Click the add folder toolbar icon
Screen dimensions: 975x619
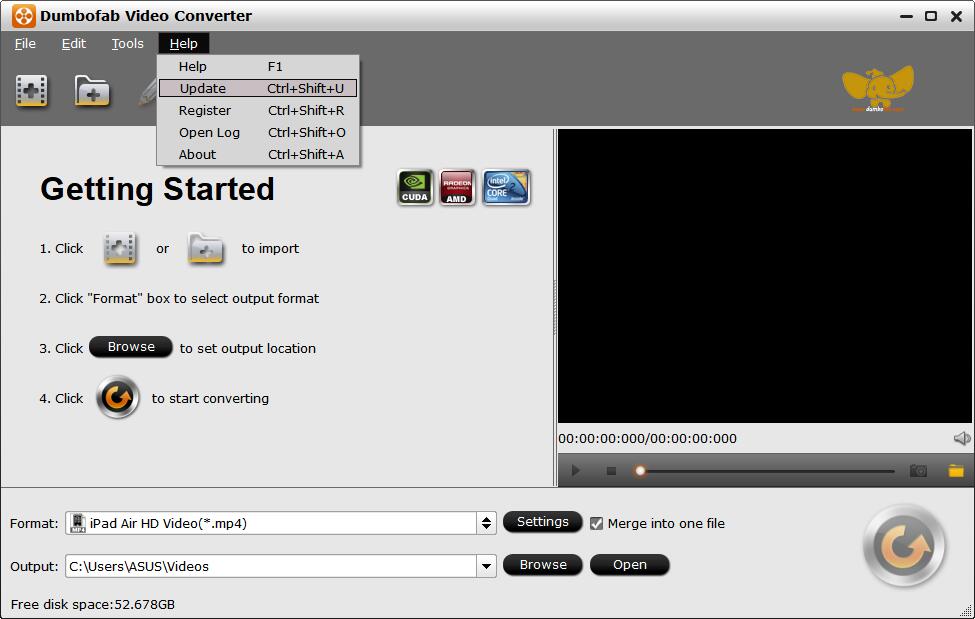pos(92,91)
